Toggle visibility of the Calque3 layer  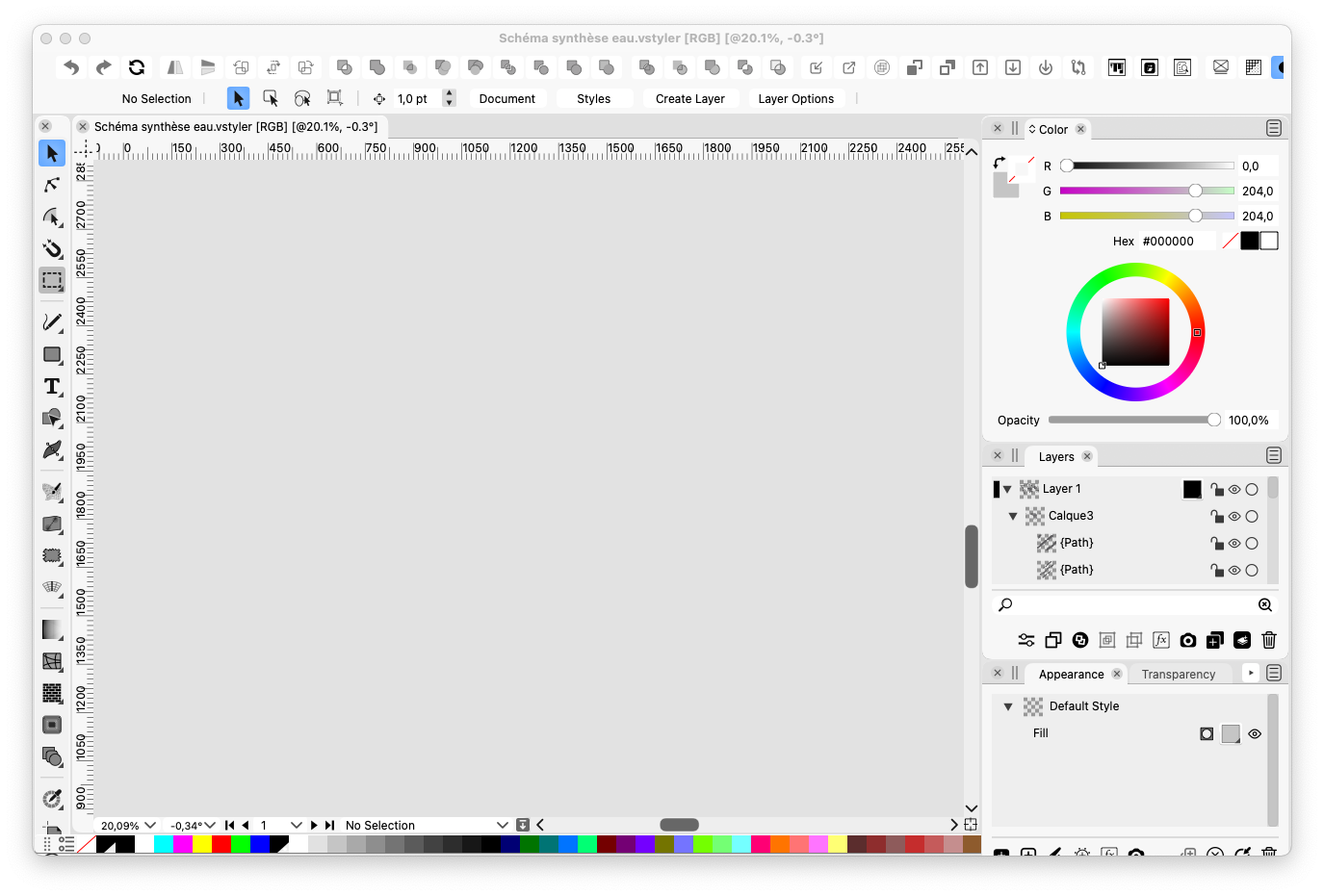coord(1234,517)
